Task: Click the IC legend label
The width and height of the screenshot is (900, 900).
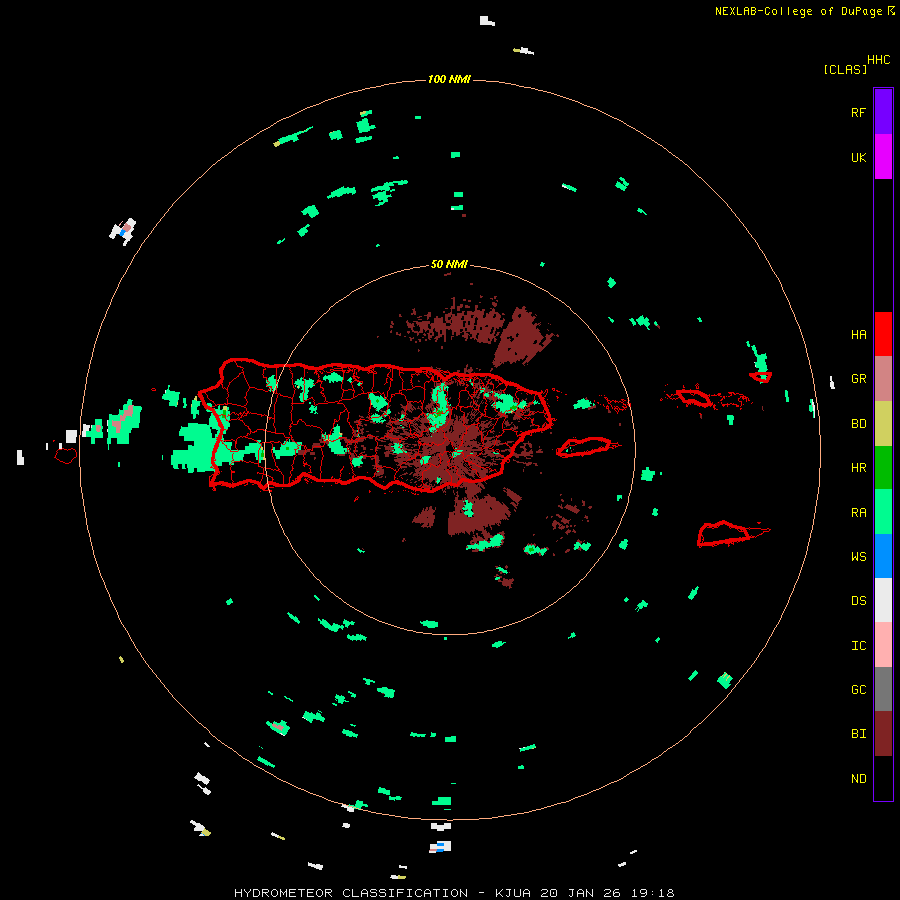Action: [x=858, y=646]
